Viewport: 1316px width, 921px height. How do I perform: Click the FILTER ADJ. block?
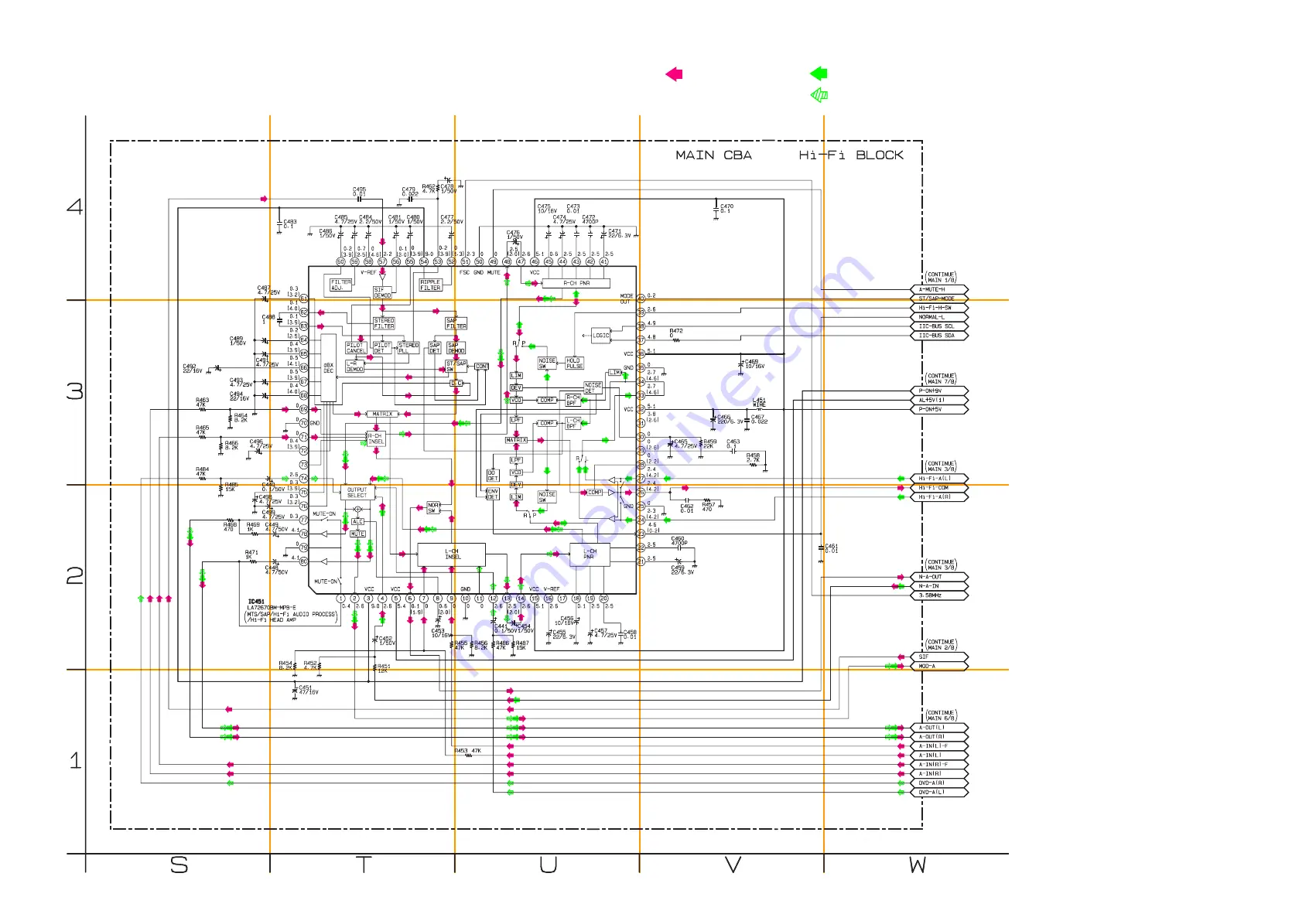pyautogui.click(x=341, y=285)
